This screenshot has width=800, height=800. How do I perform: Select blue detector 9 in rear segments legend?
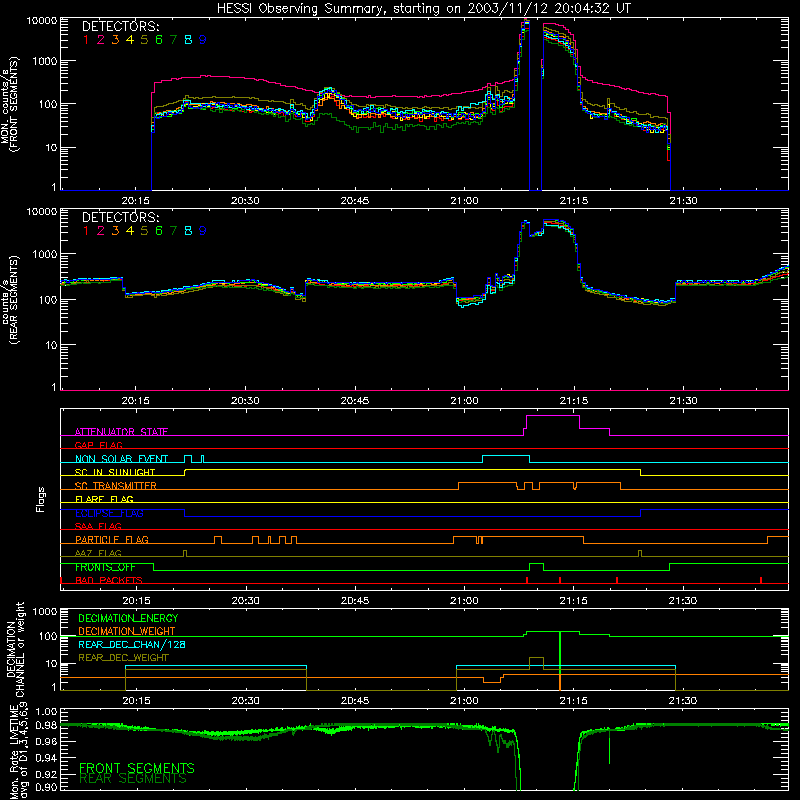(203, 231)
